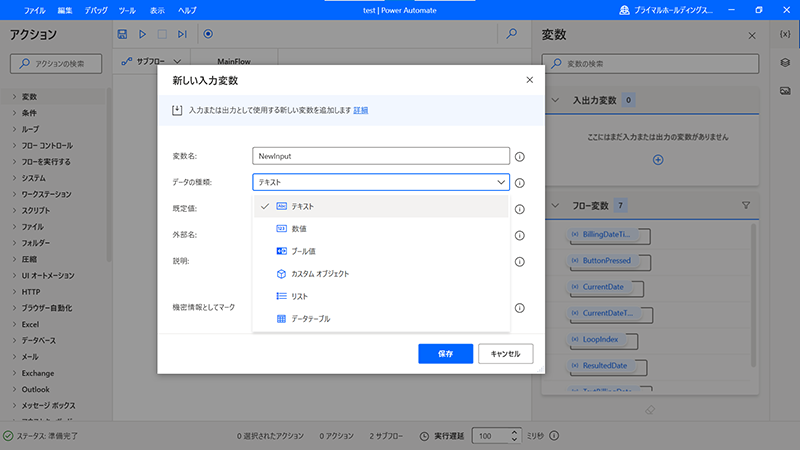Screen dimensions: 800x450
Task: Click the 保存 button
Action: tap(445, 353)
